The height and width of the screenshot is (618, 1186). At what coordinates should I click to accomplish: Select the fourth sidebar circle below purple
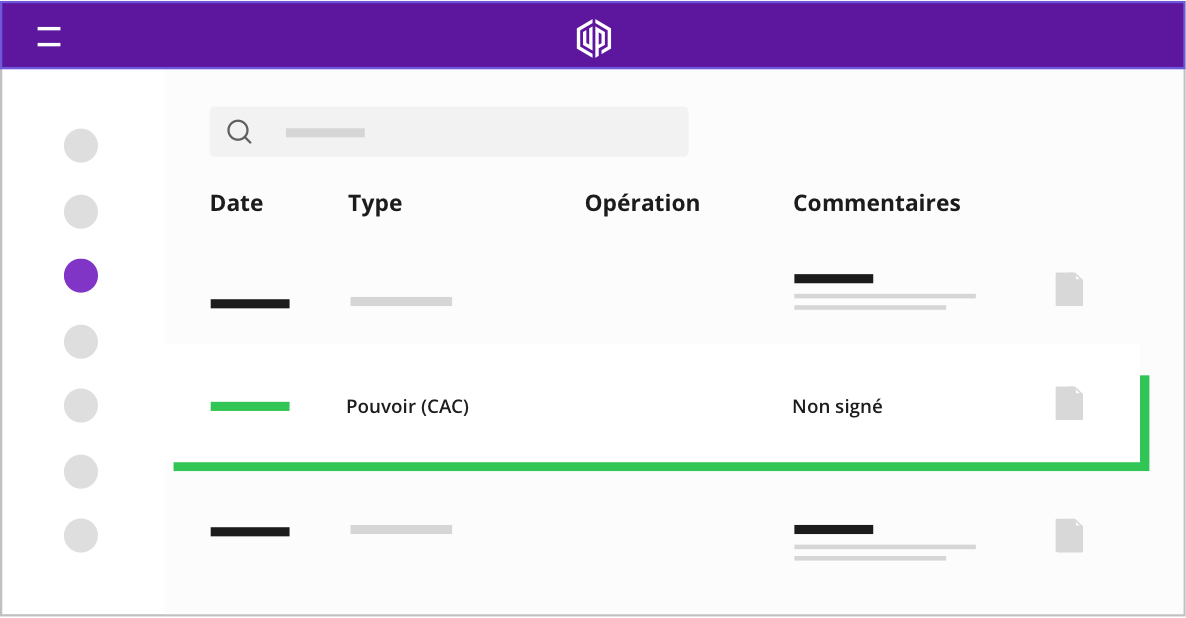(81, 342)
